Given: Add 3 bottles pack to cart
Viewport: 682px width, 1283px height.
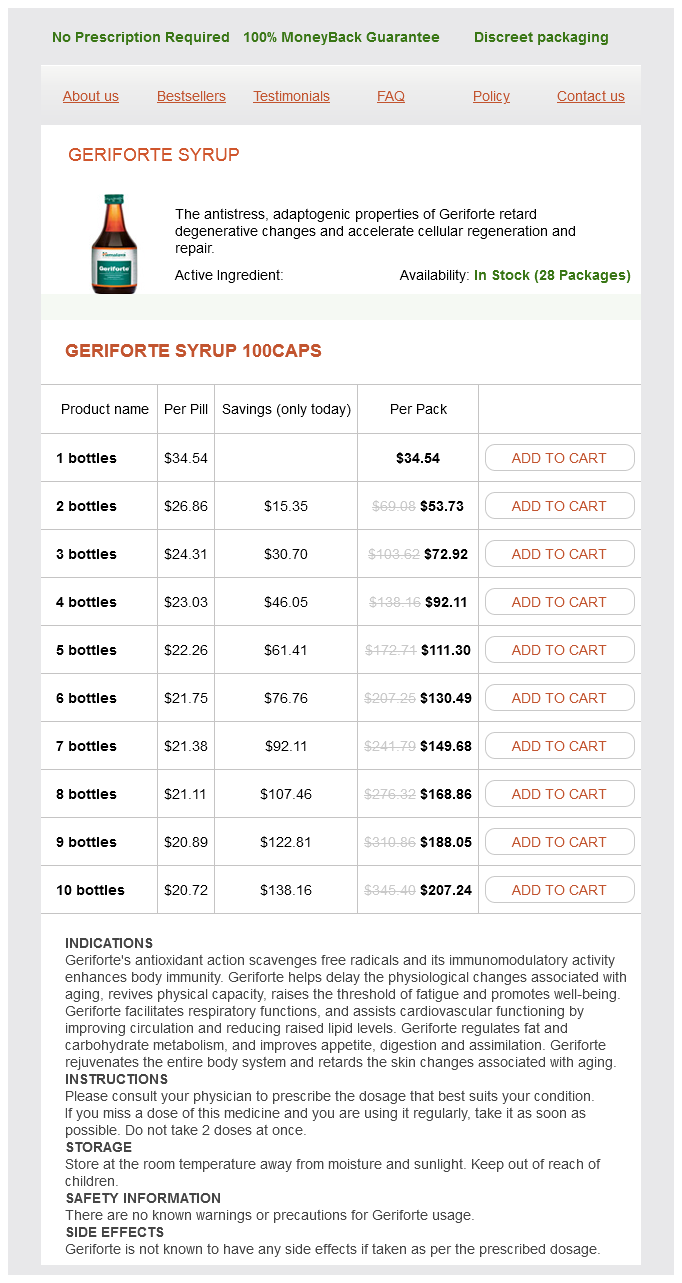Looking at the screenshot, I should 559,554.
